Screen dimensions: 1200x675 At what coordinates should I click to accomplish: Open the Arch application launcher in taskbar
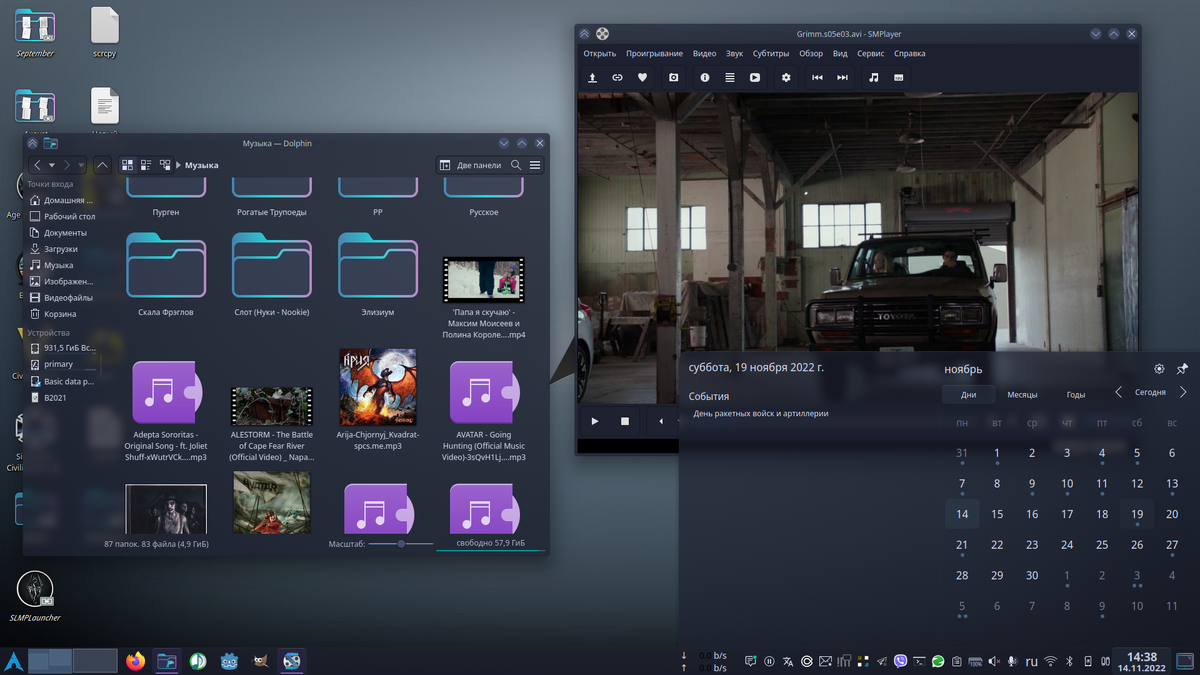click(x=13, y=661)
